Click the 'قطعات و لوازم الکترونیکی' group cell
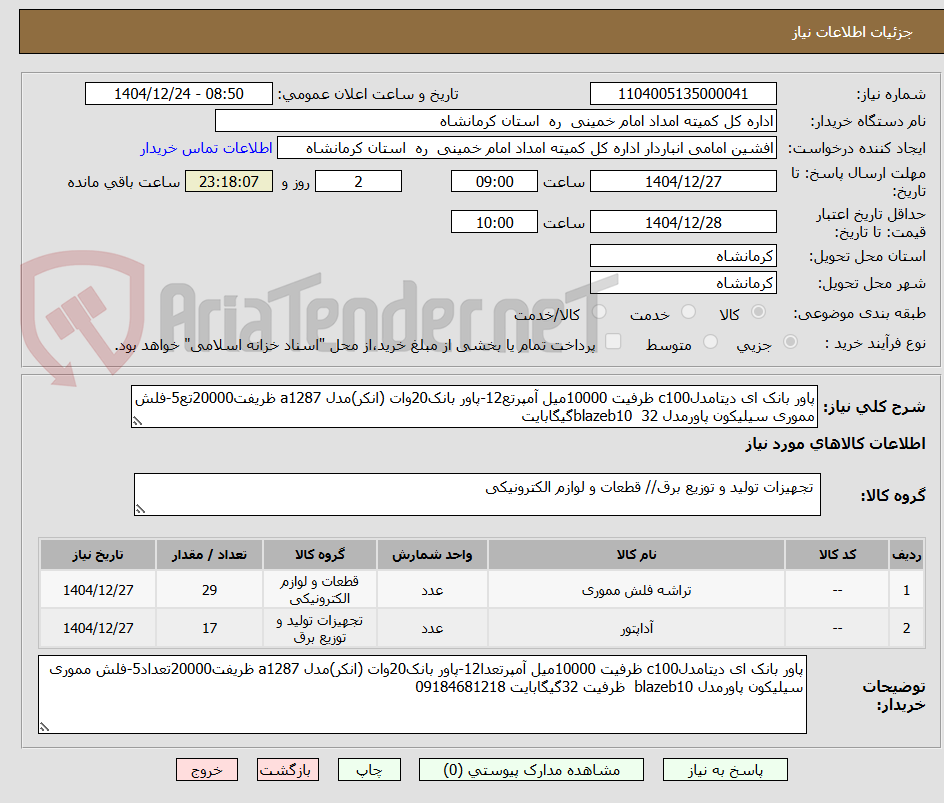Screen dimensions: 944x803 [320, 591]
